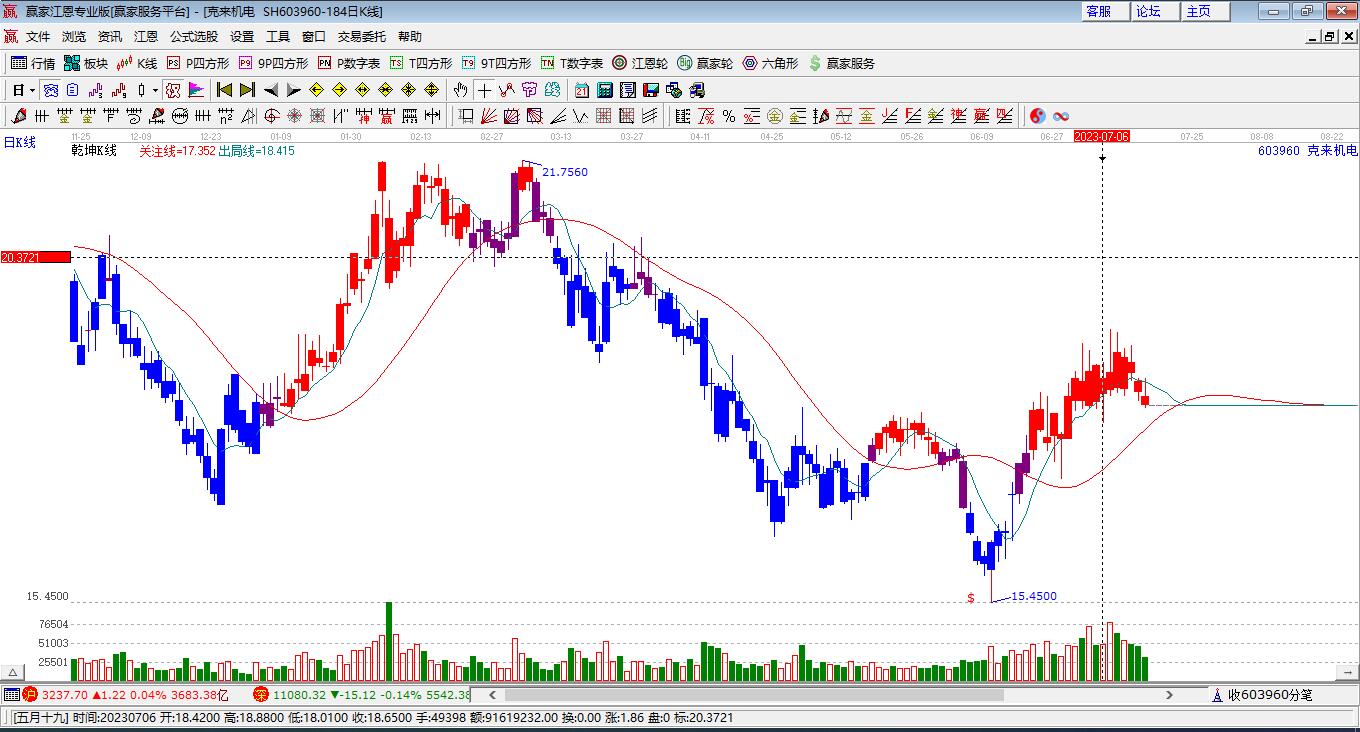Step chart back with black left arrow
Viewport: 1360px width, 732px height.
pos(270,90)
